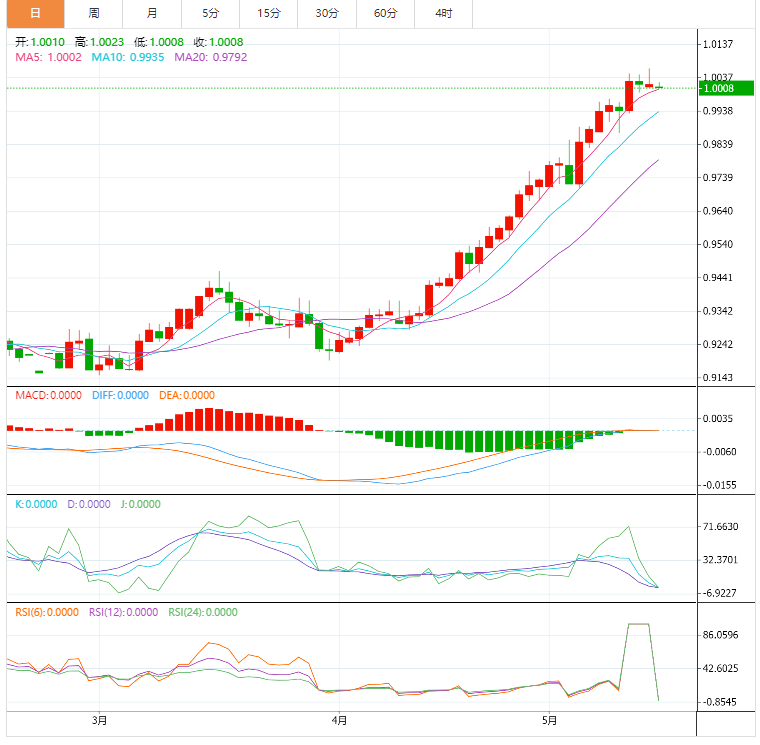Switch to the 5分 timeframe tab
The image size is (760, 745).
[210, 13]
